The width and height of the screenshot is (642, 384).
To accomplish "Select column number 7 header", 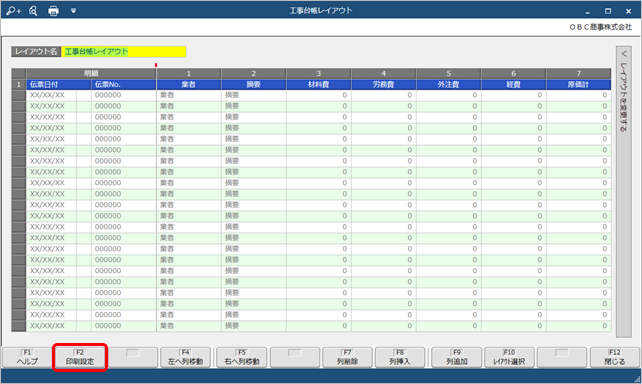I will click(579, 74).
